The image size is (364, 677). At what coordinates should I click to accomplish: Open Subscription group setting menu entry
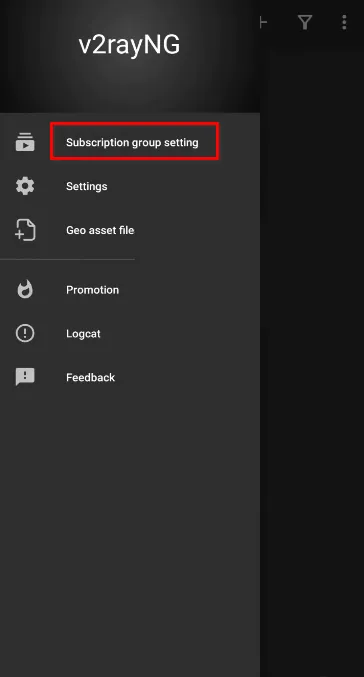[x=130, y=142]
